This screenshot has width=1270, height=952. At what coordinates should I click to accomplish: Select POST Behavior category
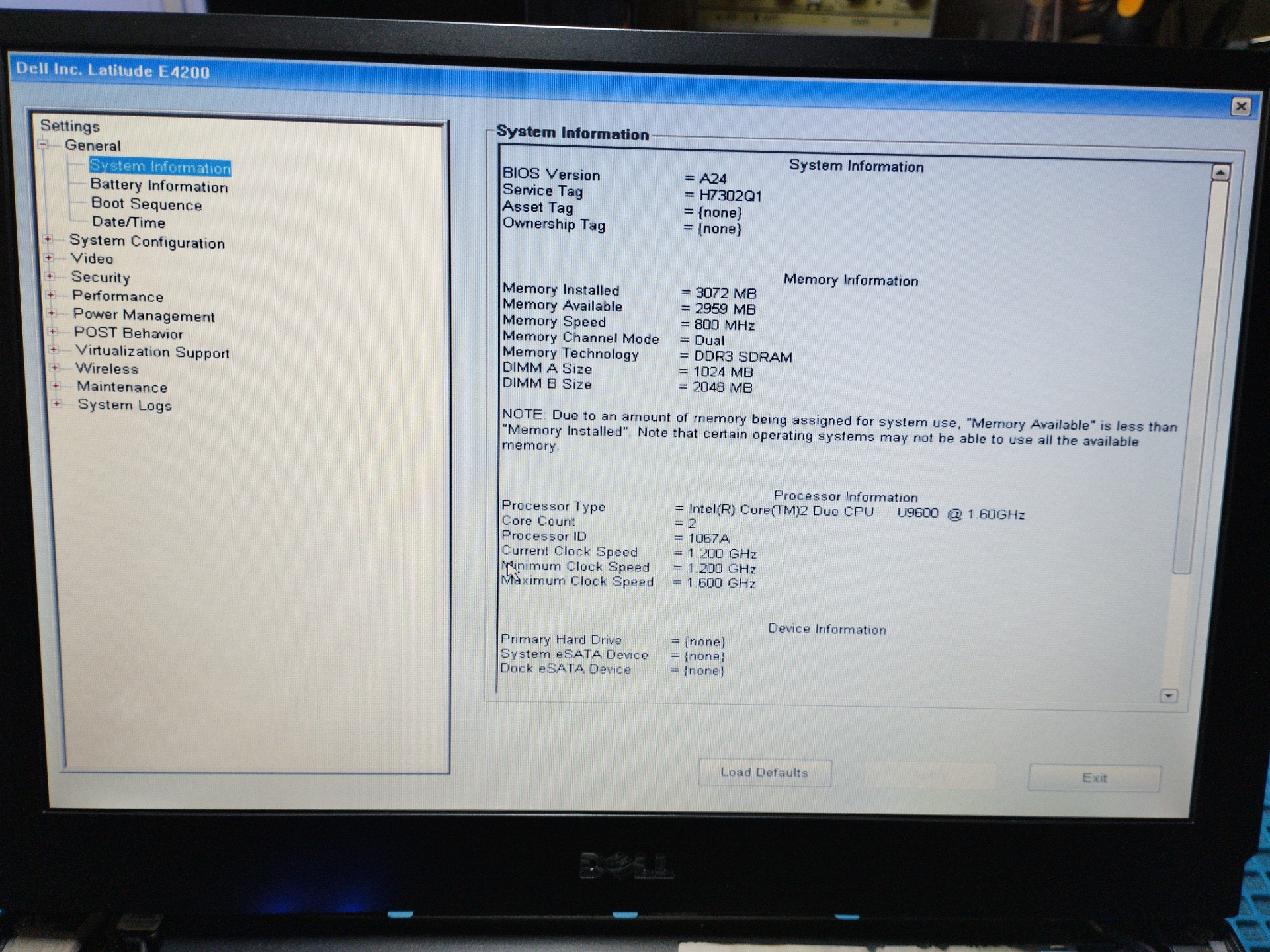128,333
